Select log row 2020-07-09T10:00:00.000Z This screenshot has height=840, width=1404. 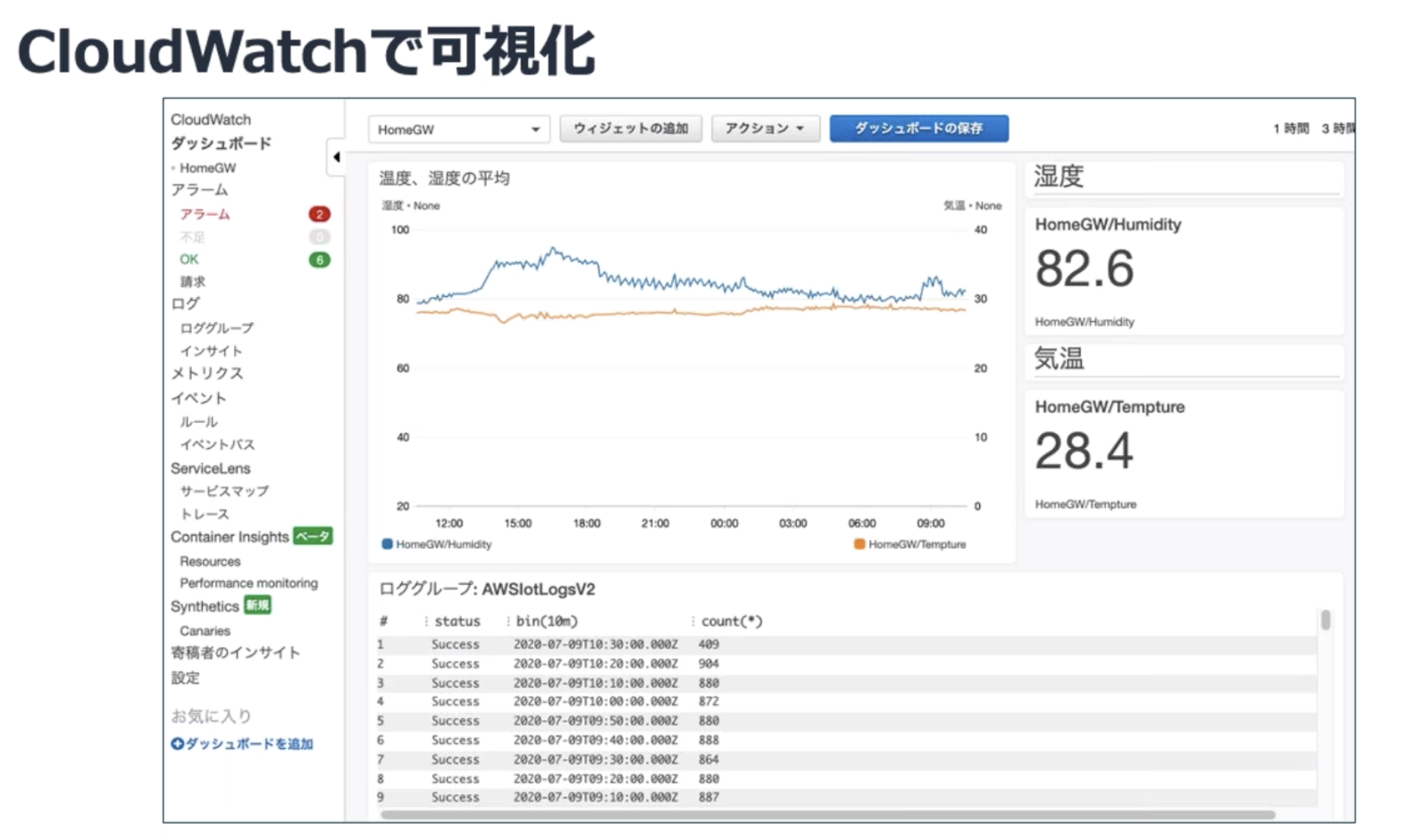coord(846,702)
